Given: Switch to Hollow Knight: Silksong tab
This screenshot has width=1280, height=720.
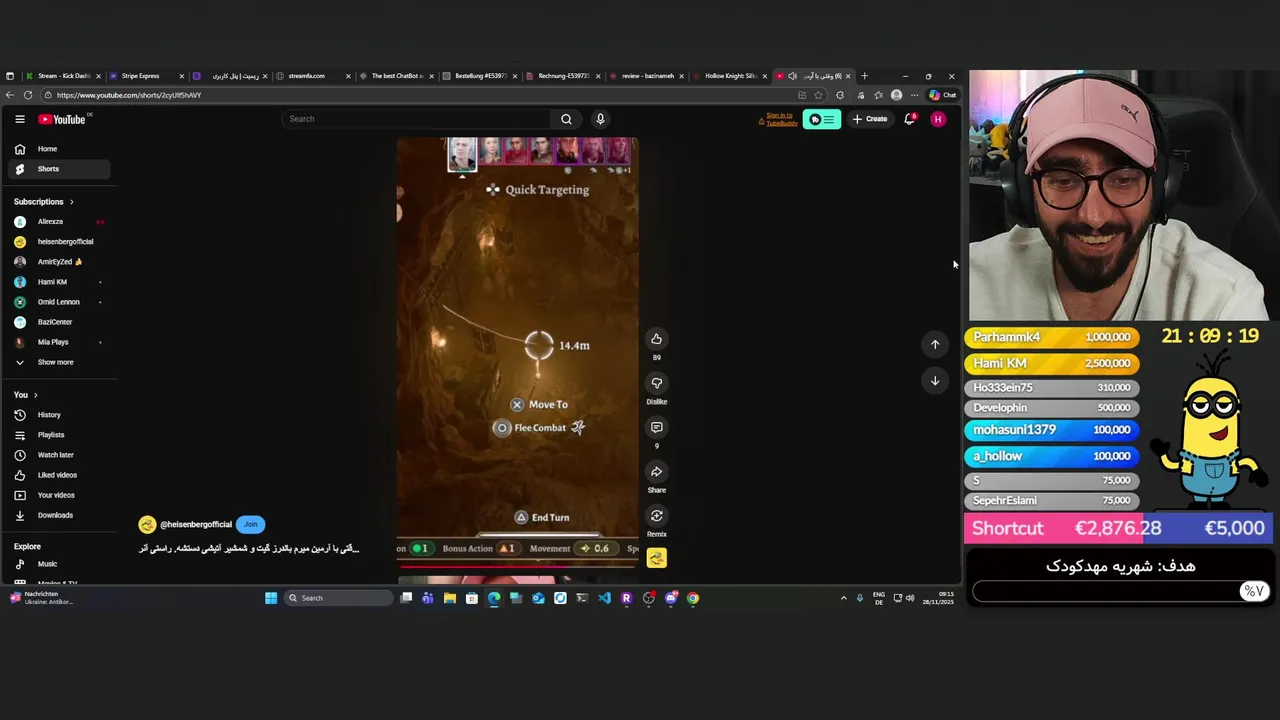Looking at the screenshot, I should [730, 76].
